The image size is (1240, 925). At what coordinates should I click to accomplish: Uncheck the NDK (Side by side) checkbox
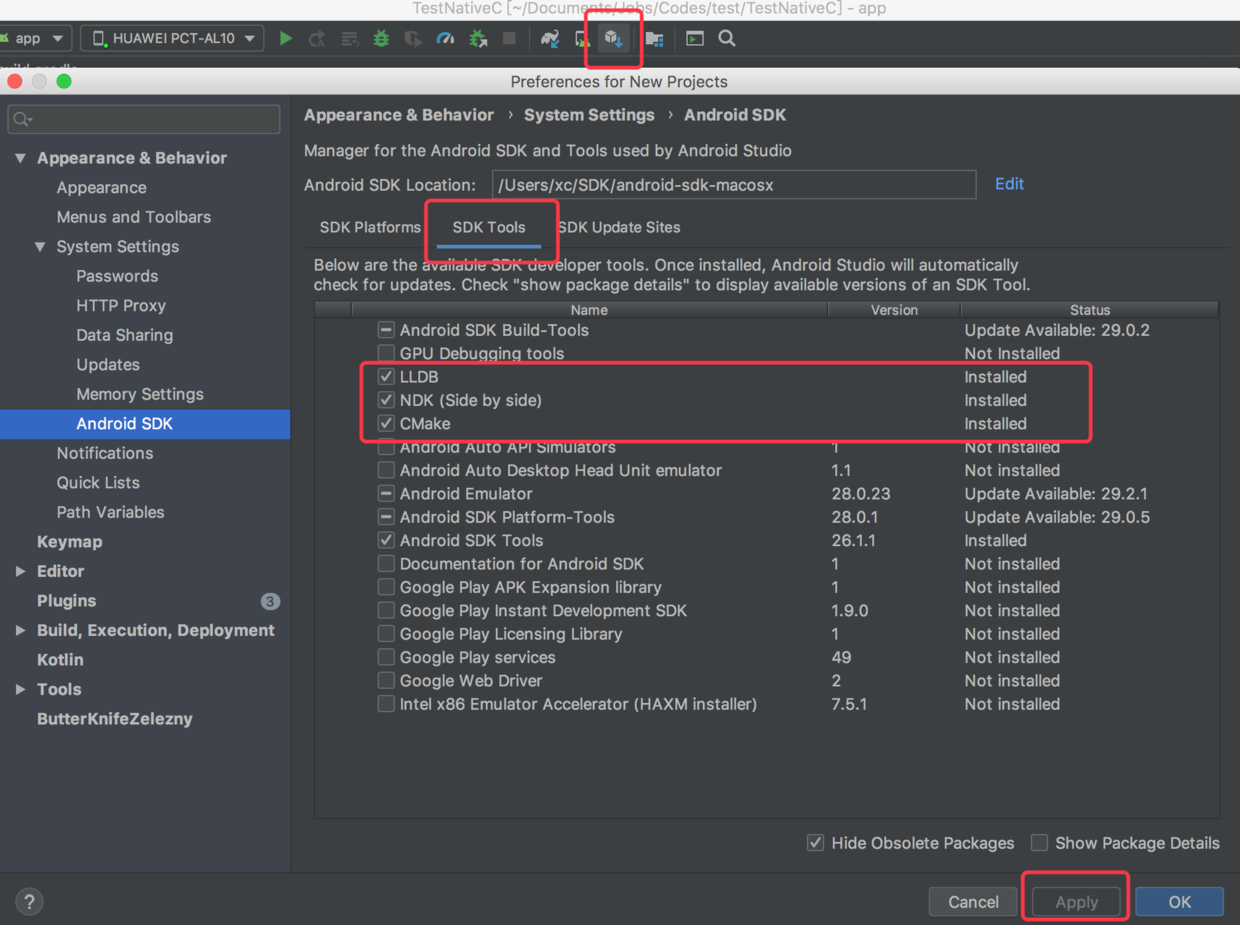[386, 400]
